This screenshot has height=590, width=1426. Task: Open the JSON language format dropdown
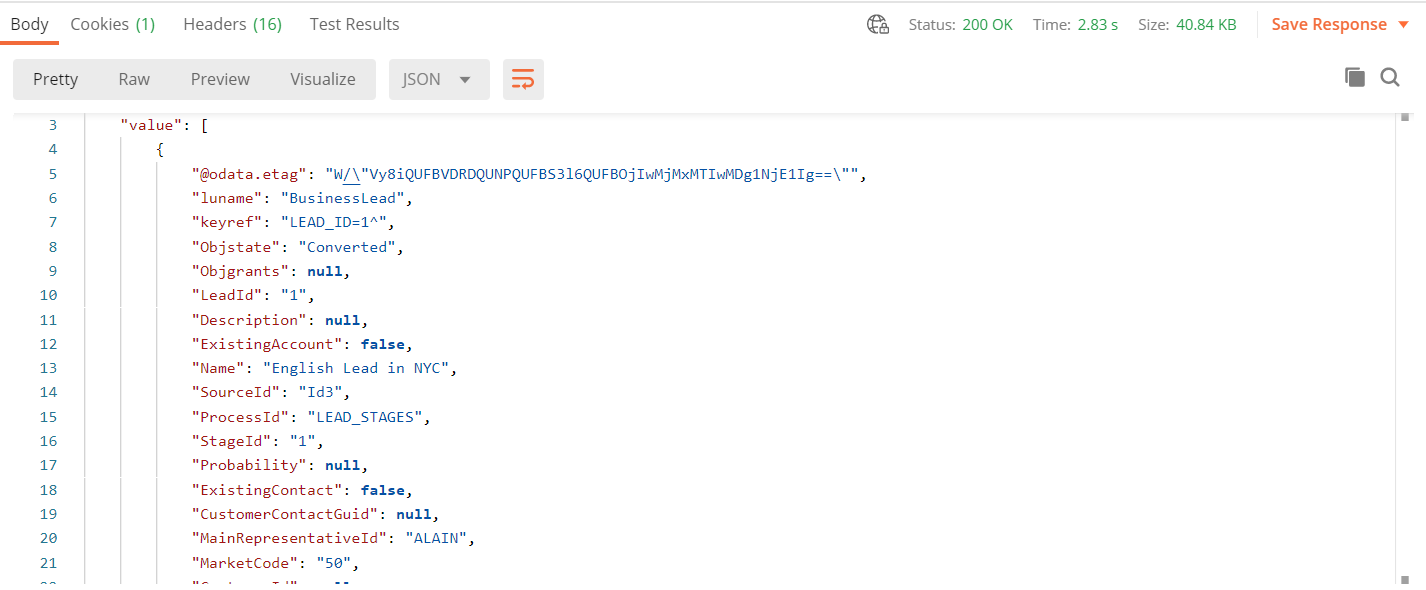pos(438,78)
